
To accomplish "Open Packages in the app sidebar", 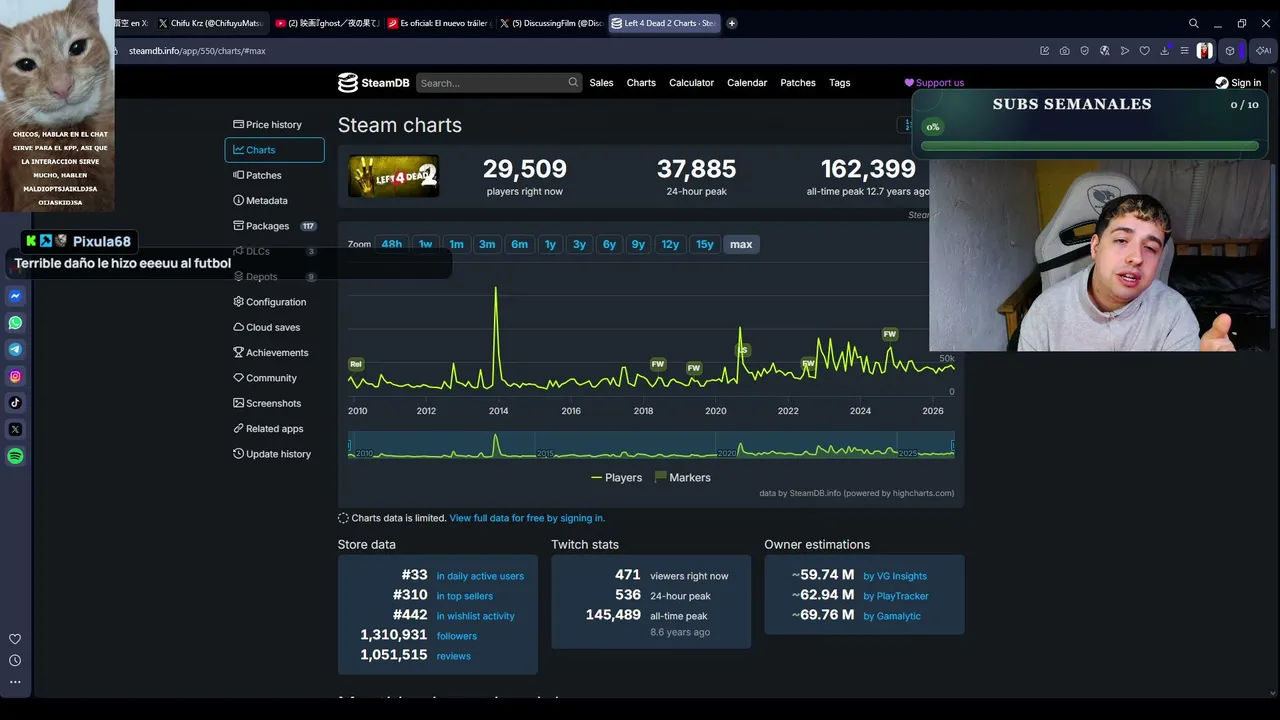I will click(275, 226).
